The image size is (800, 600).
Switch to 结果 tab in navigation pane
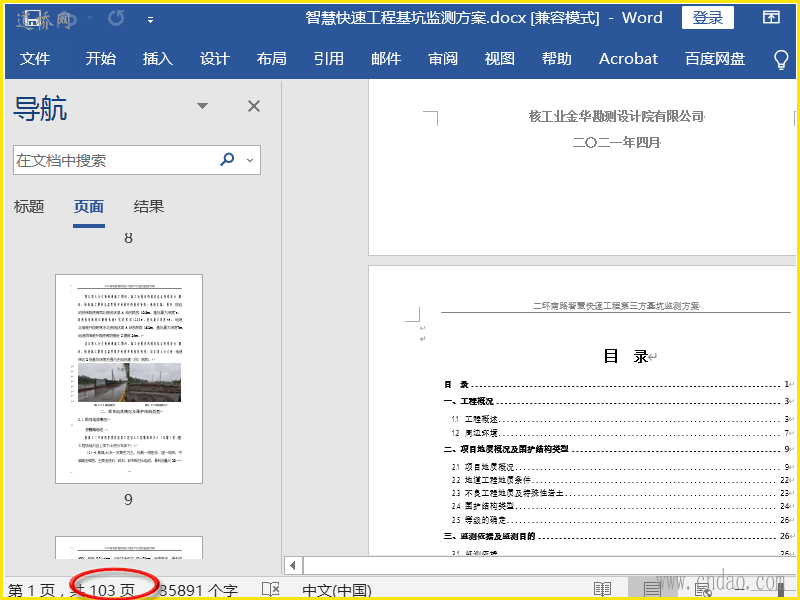tap(149, 207)
